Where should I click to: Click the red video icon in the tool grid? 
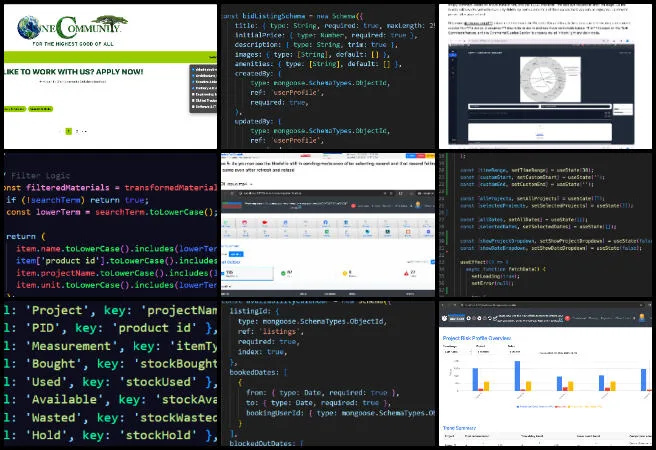click(x=264, y=223)
